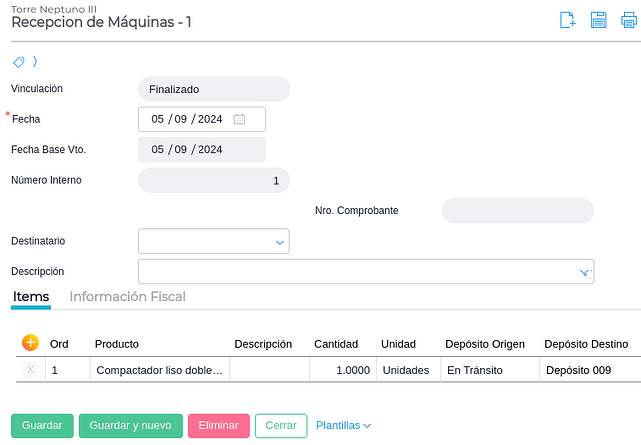Click the new document icon
Screen dimensions: 641x445
pos(567,20)
